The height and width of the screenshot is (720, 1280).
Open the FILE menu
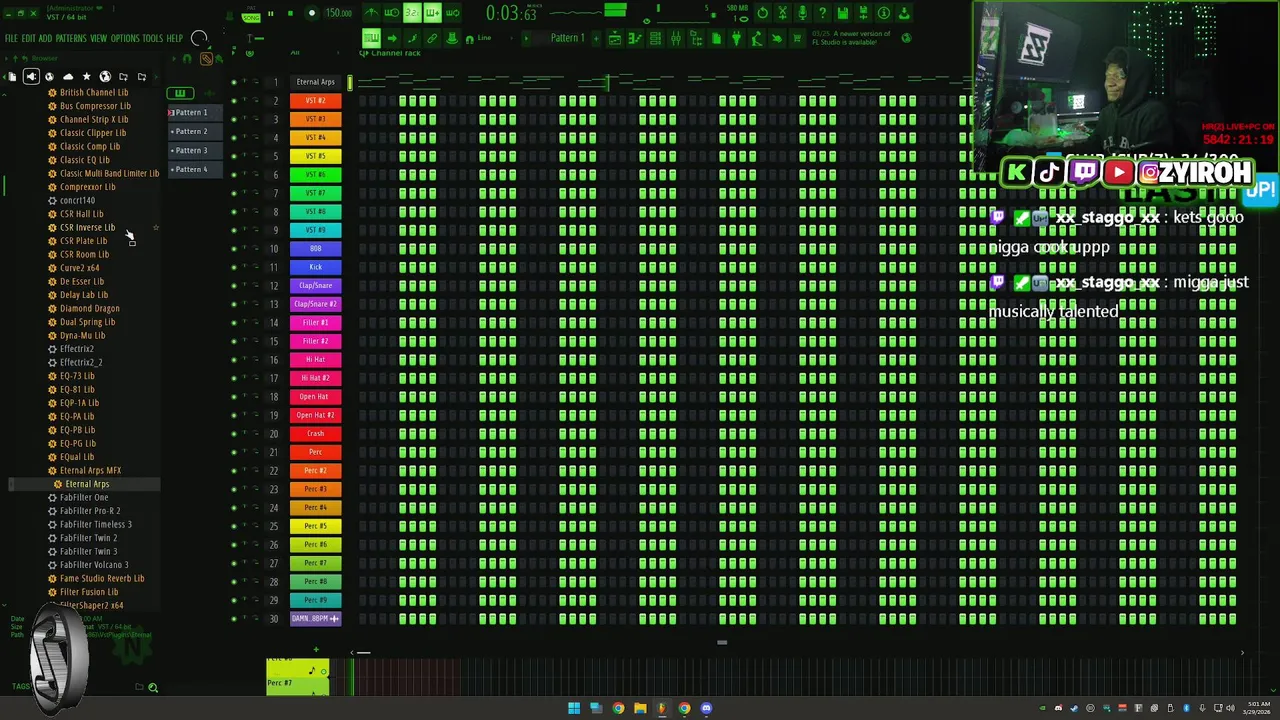12,38
